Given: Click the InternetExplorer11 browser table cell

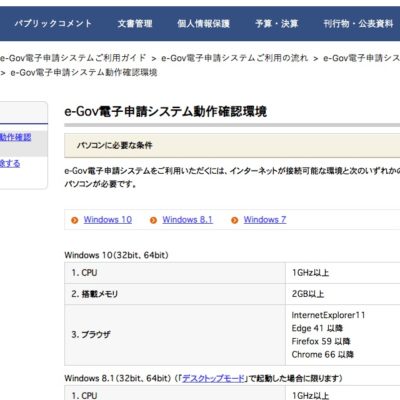Looking at the screenshot, I should coord(343,335).
